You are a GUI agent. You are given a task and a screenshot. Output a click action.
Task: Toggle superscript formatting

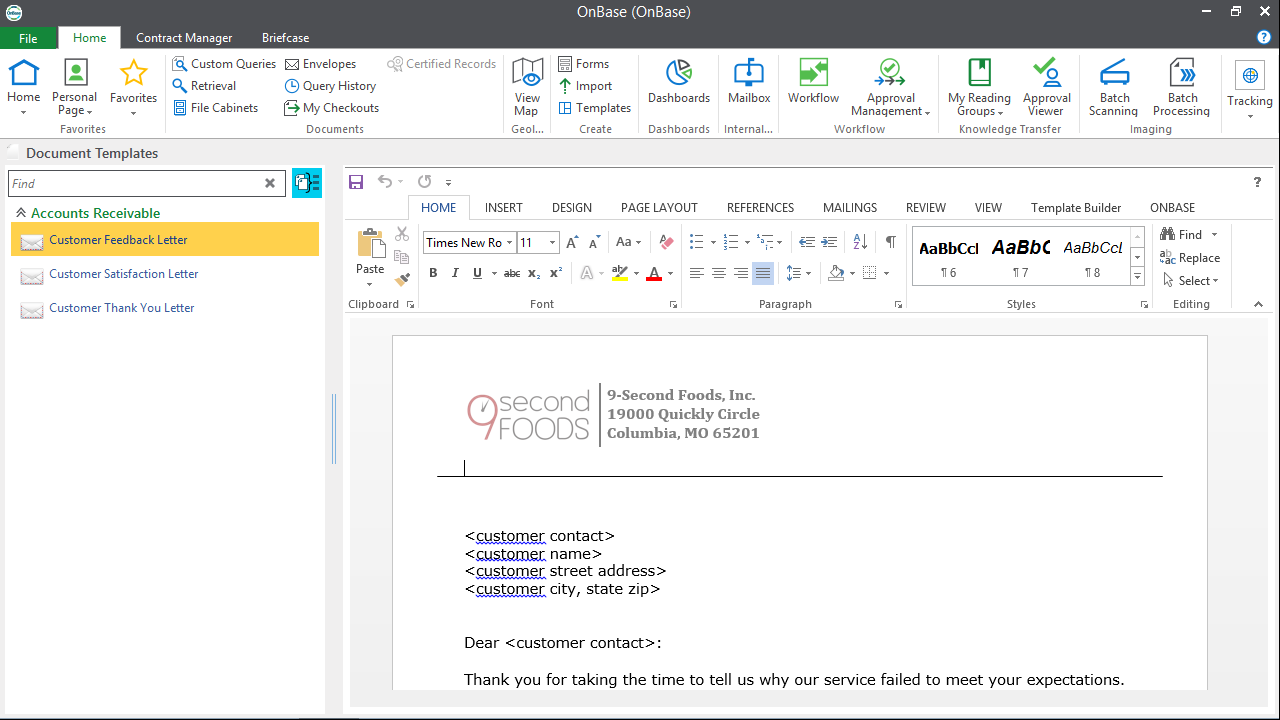coord(556,273)
